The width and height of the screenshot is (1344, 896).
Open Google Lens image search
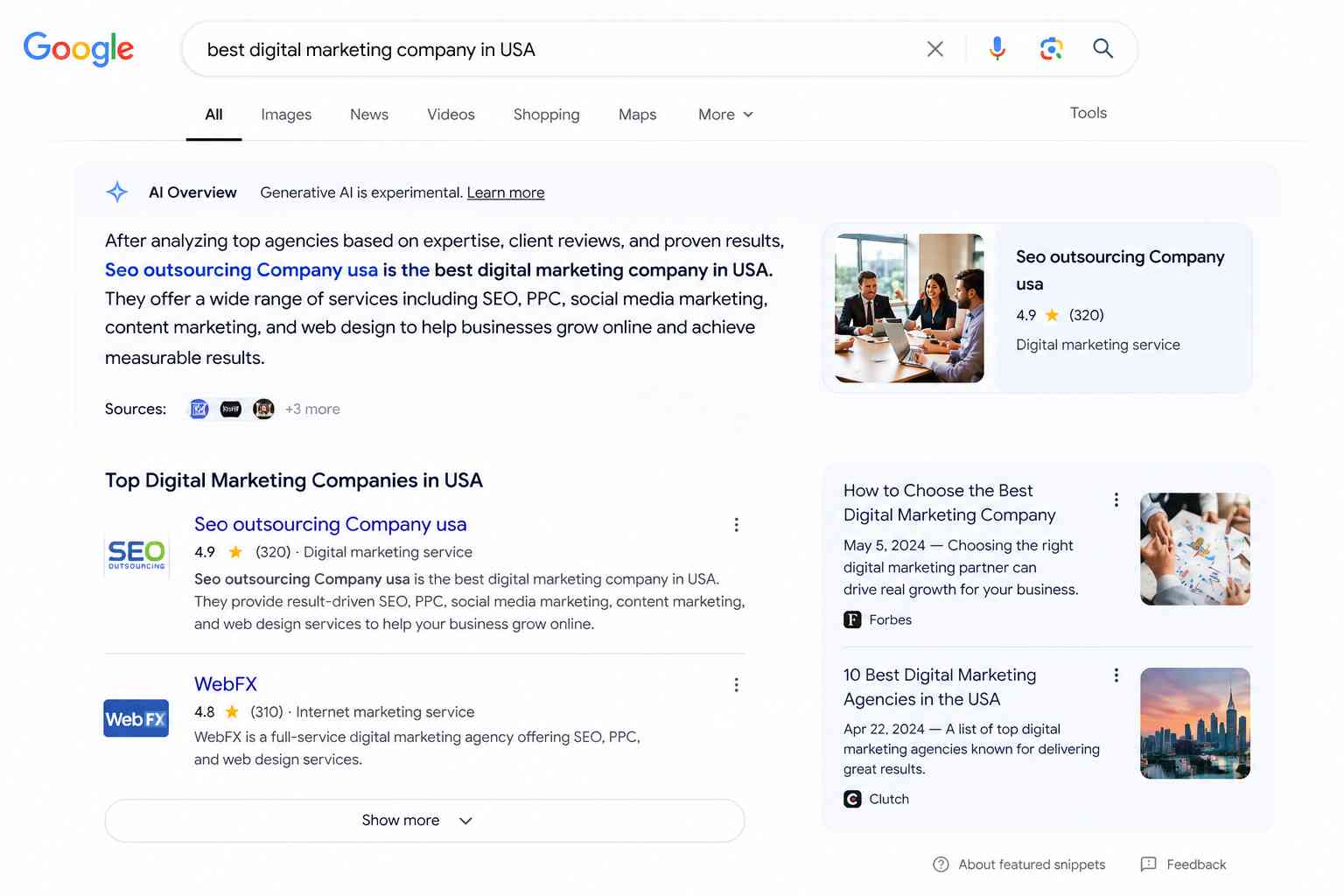click(1050, 49)
